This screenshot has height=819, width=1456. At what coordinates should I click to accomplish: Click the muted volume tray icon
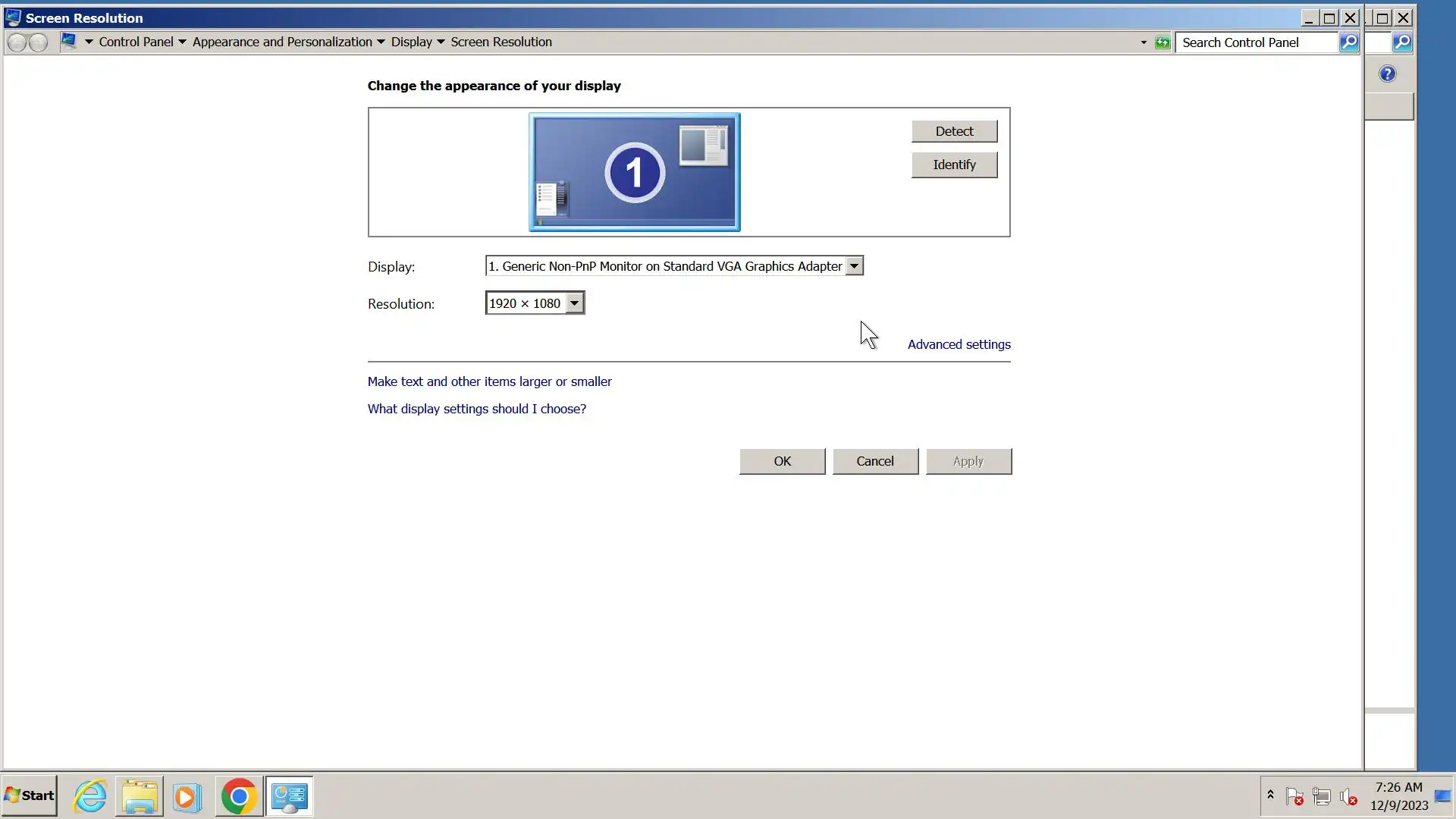point(1348,797)
